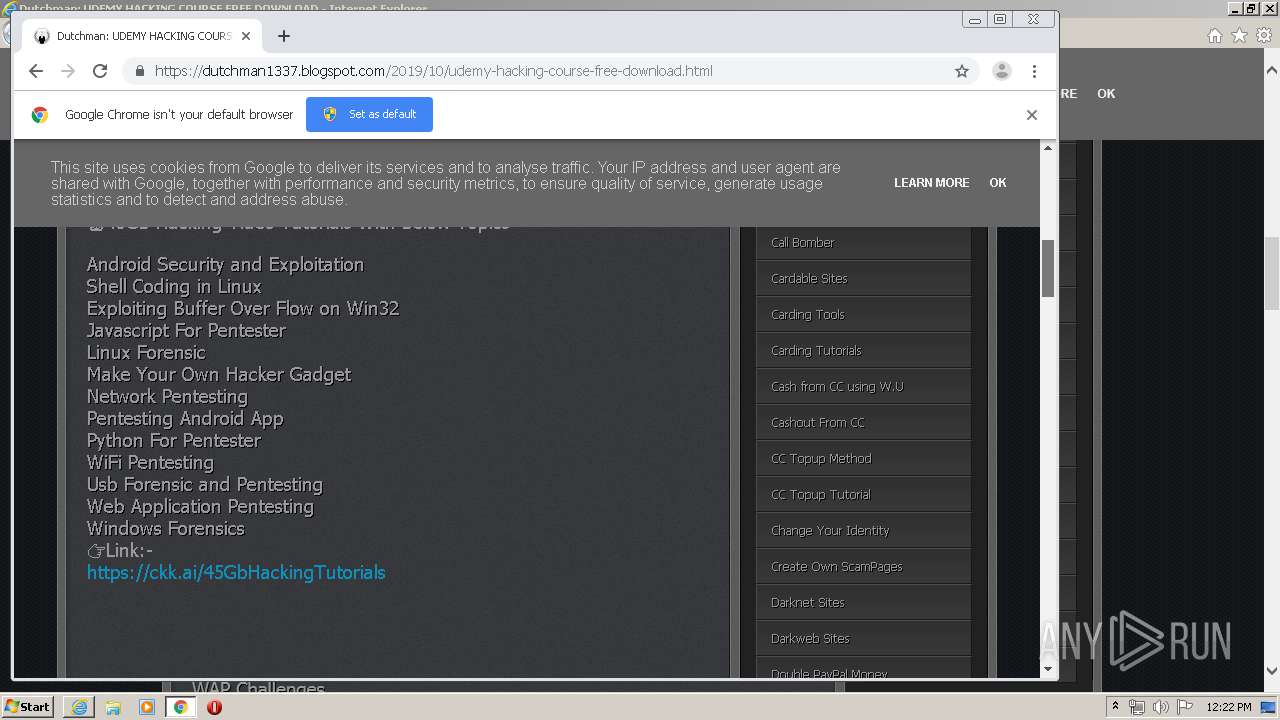The width and height of the screenshot is (1280, 720).
Task: Switch to Chrome taskbar icon
Action: (x=180, y=707)
